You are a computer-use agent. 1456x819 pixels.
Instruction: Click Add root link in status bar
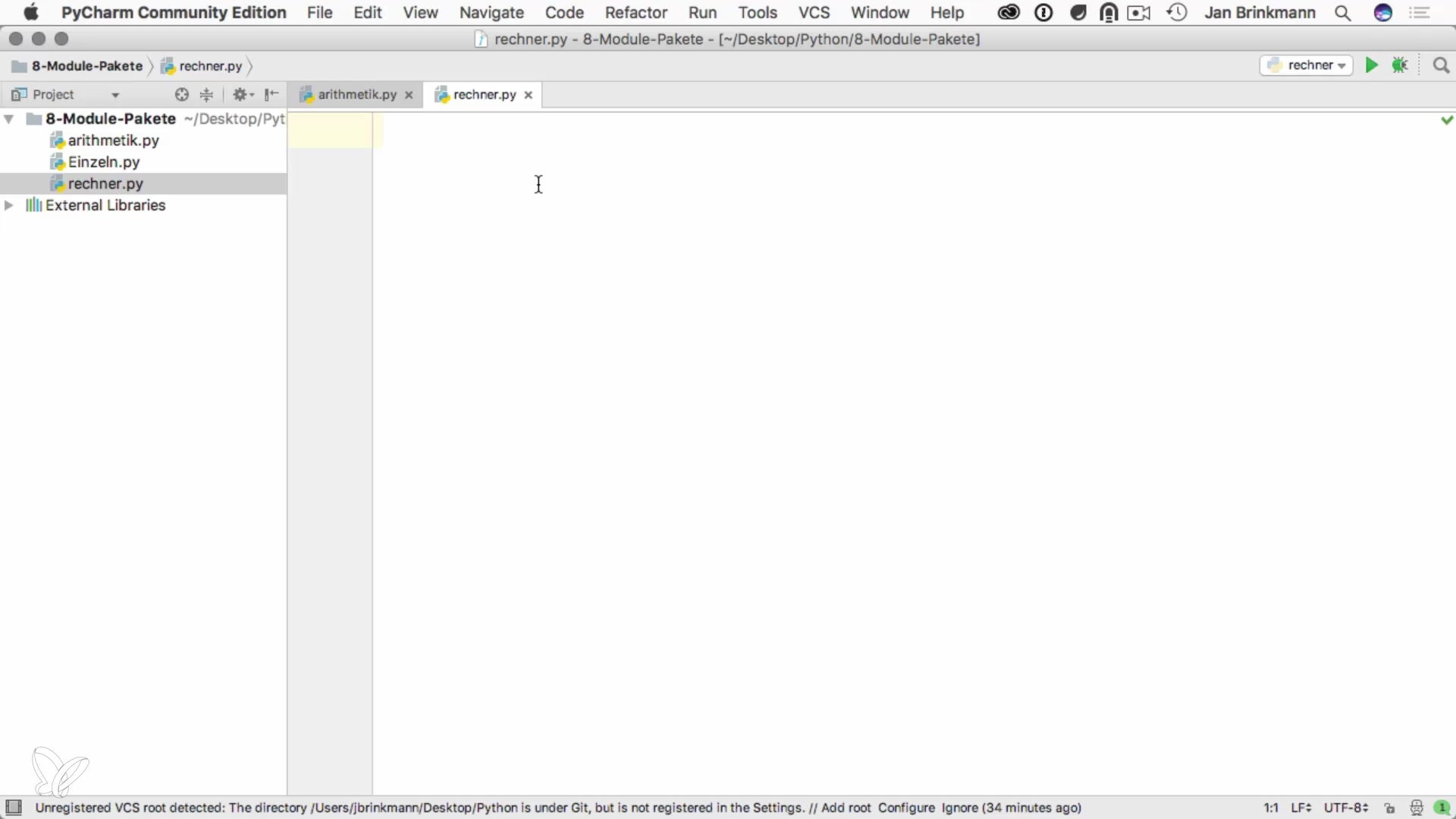pos(846,808)
